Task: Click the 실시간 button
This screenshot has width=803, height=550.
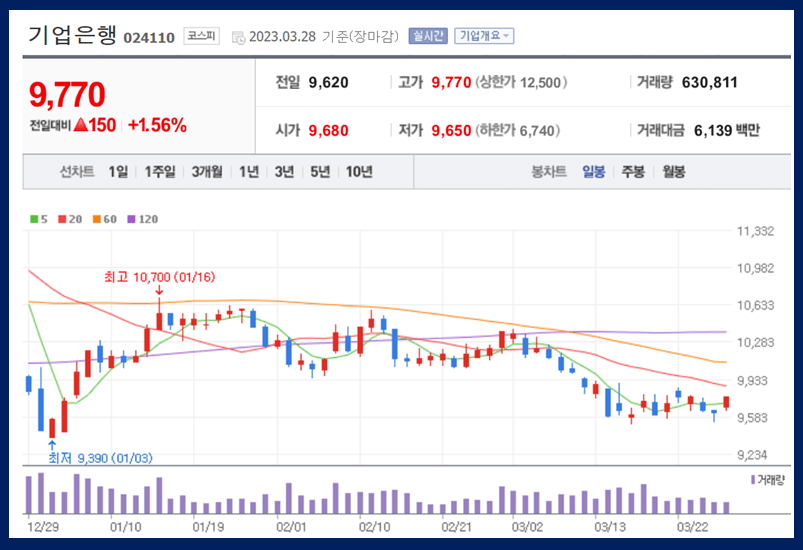Action: pyautogui.click(x=428, y=36)
